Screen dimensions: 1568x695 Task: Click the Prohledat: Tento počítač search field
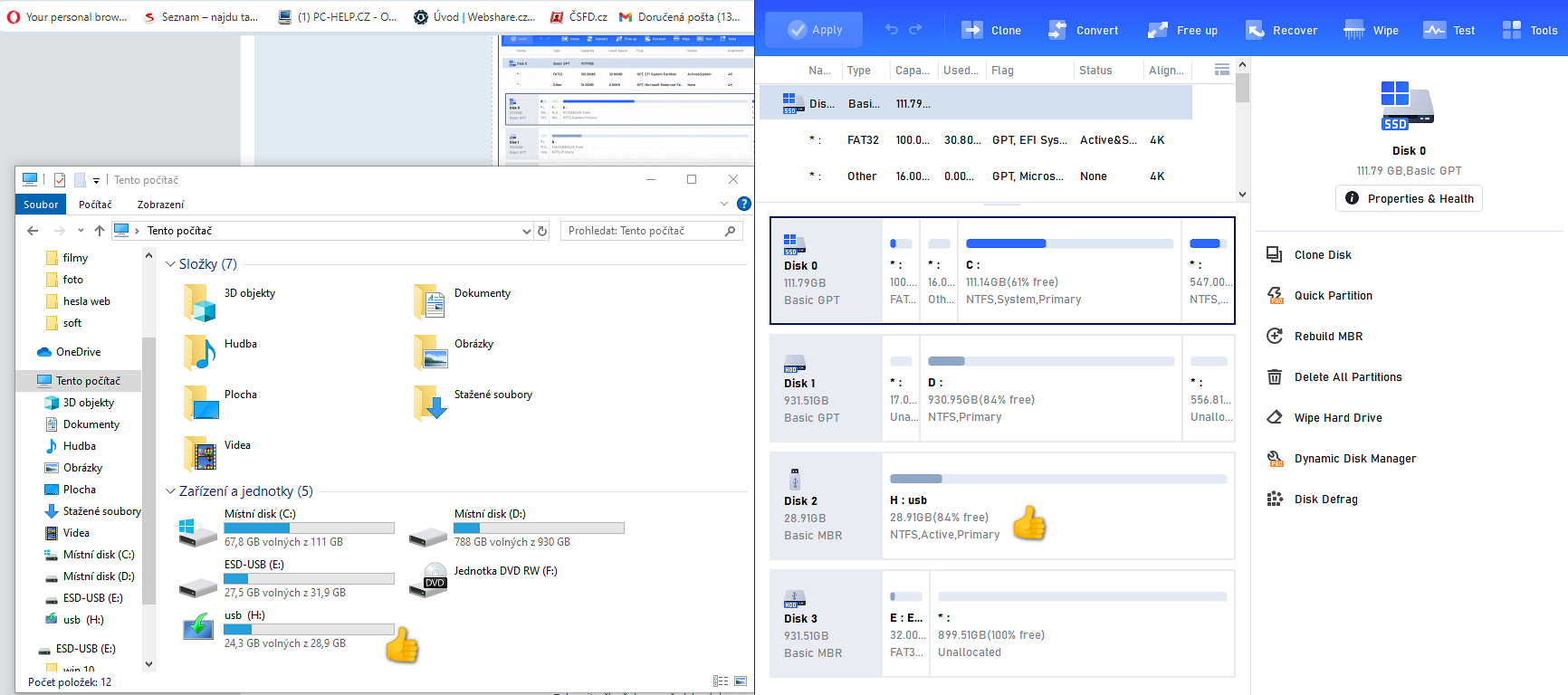(x=643, y=231)
